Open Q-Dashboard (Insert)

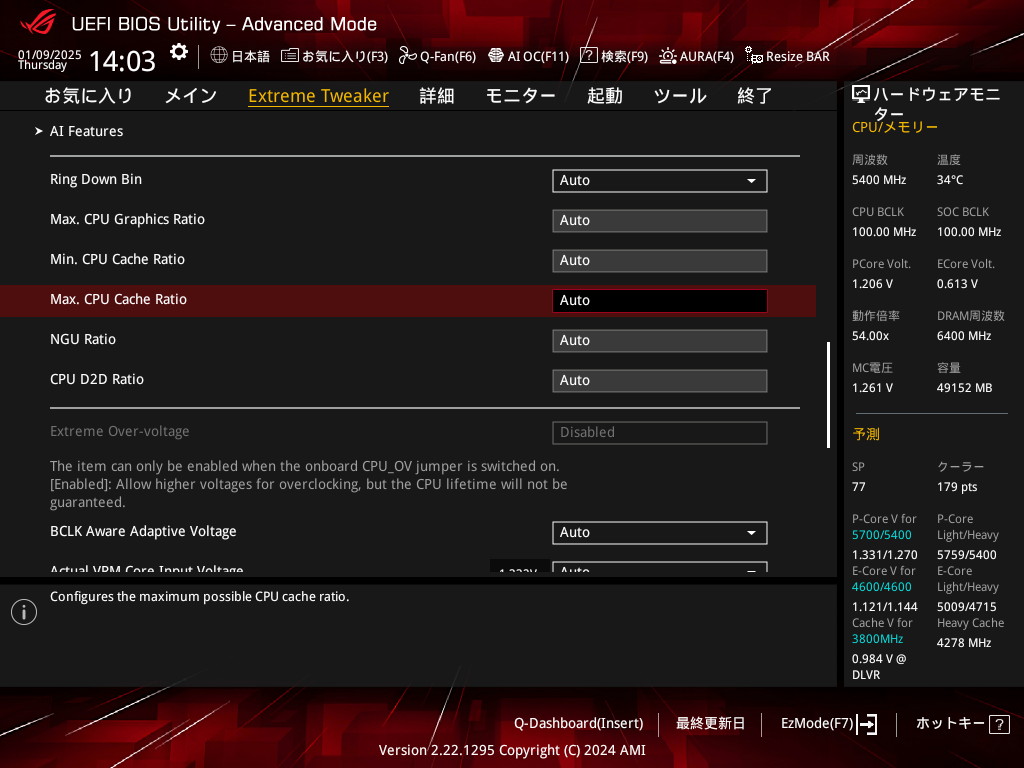(x=578, y=724)
